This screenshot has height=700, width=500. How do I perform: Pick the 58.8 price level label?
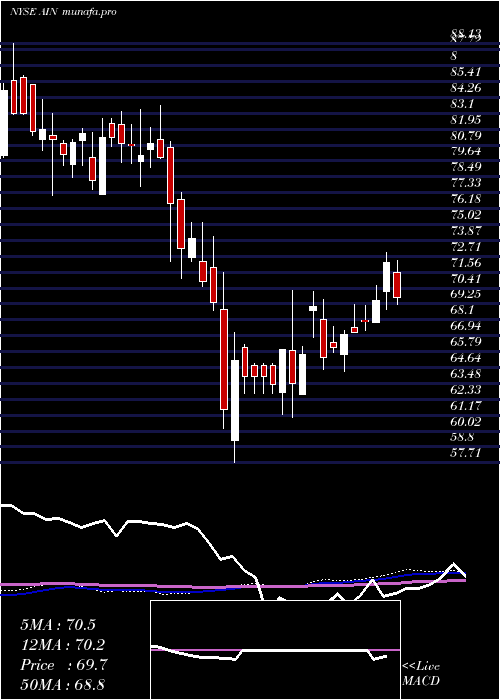pos(464,438)
